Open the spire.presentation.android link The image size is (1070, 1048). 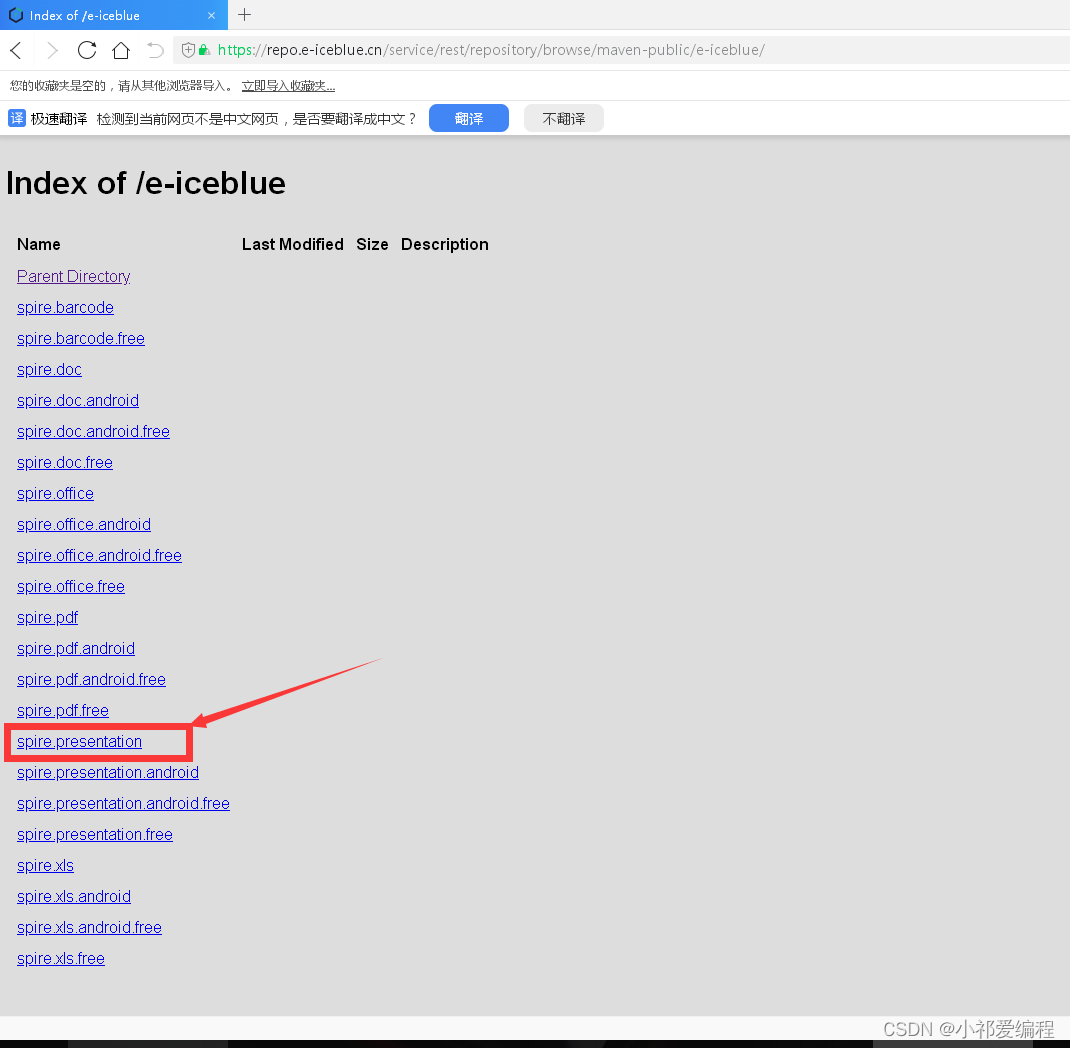(x=108, y=772)
